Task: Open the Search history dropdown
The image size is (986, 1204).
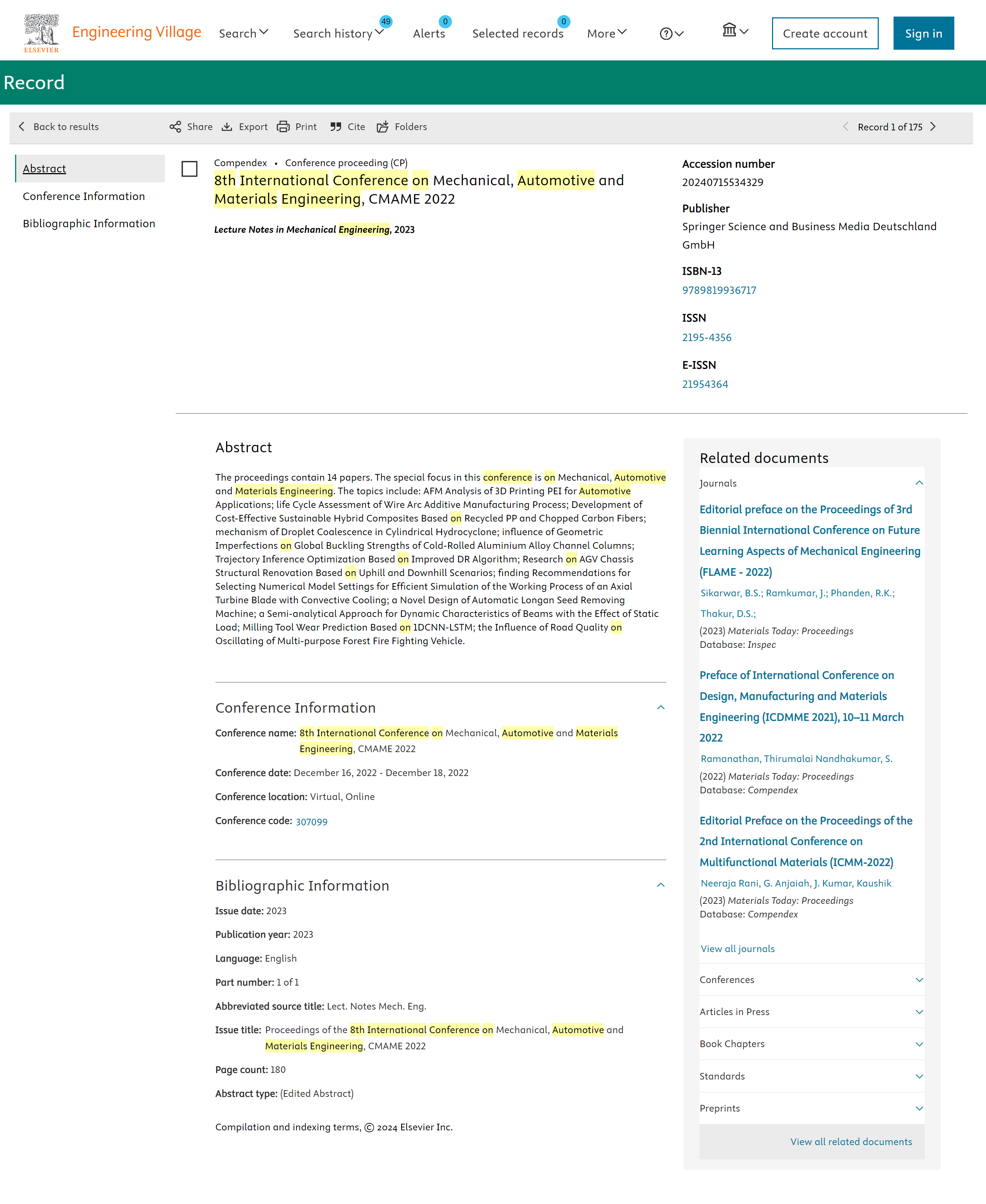Action: [338, 34]
